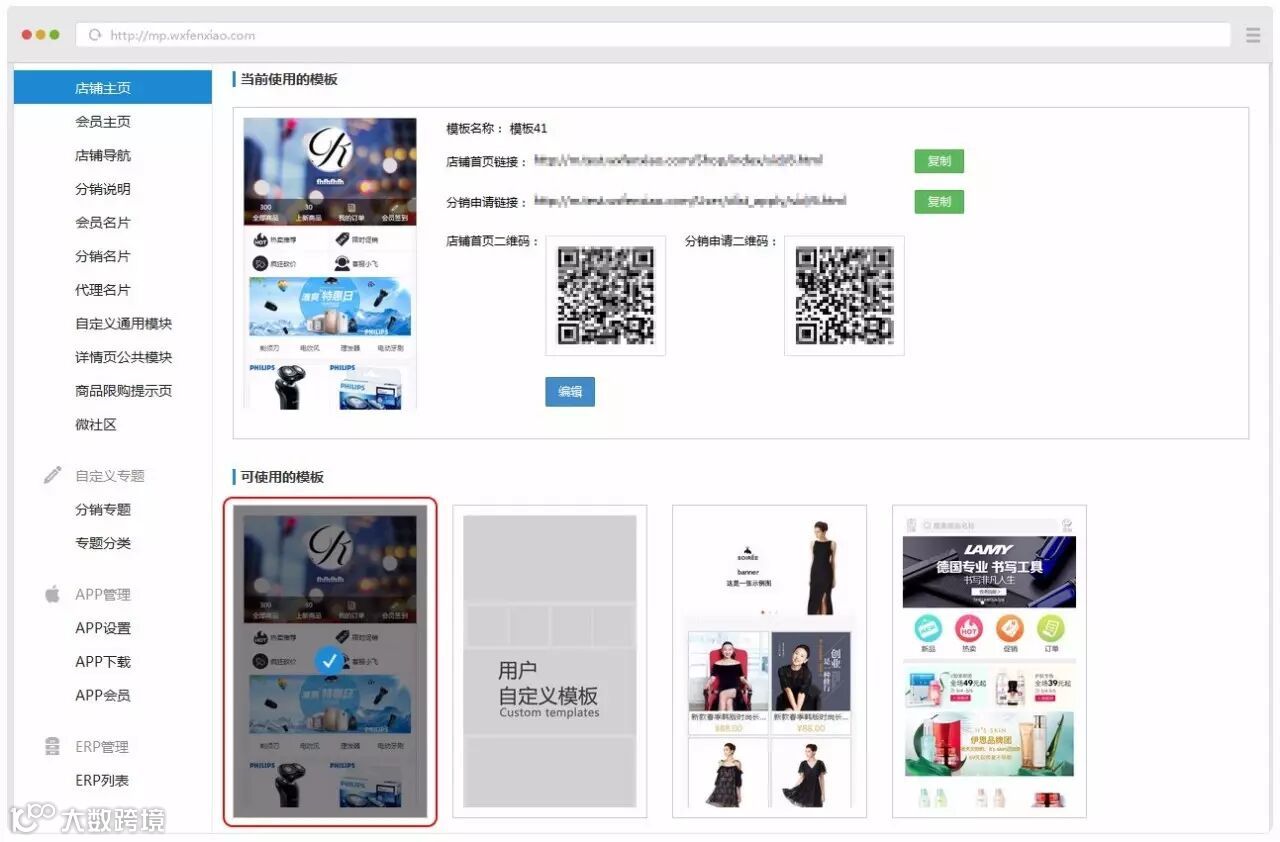This screenshot has height=842, width=1280.
Task: Click the 模板41 template name text
Action: point(528,129)
